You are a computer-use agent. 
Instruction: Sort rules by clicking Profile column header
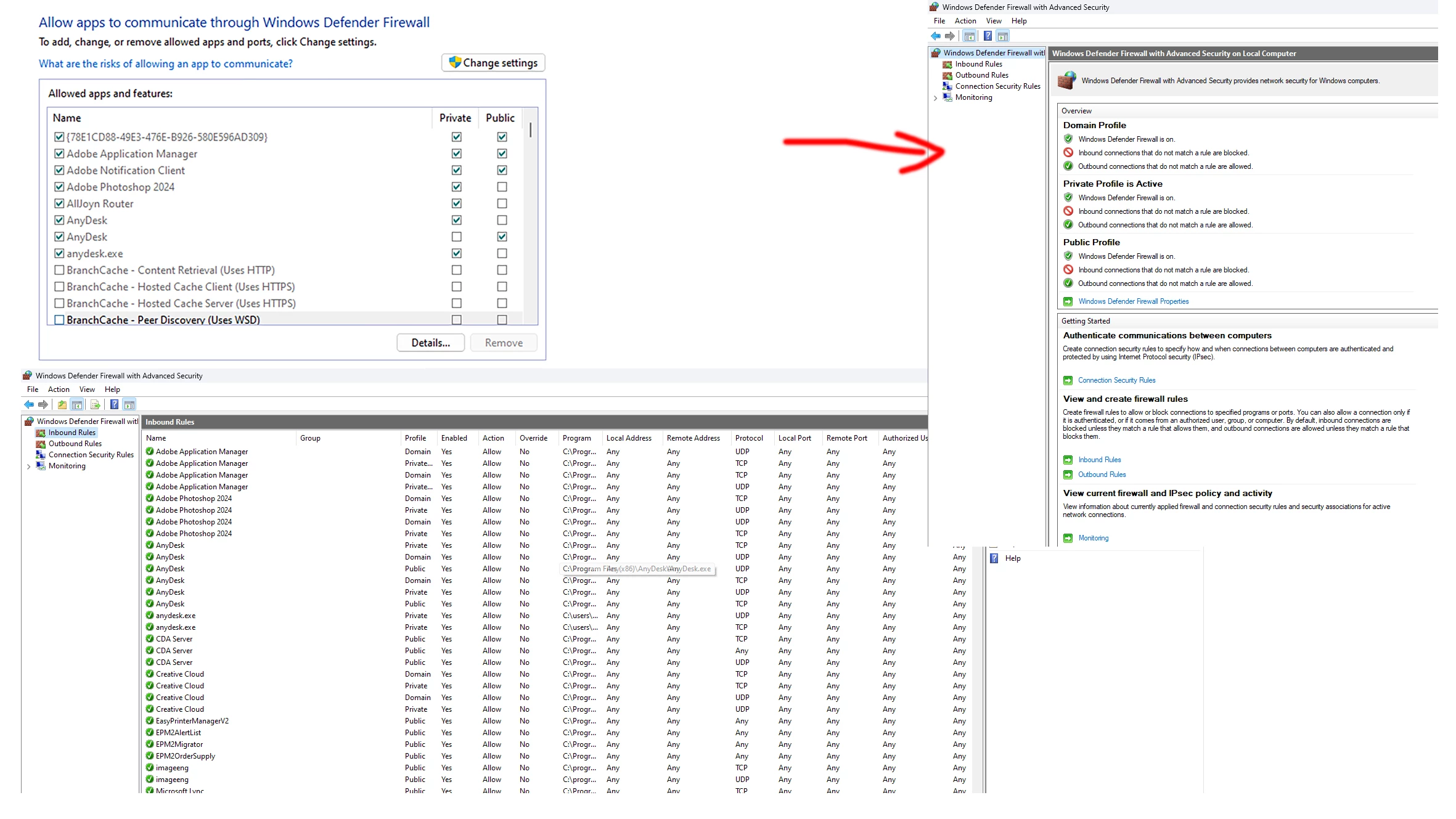(x=415, y=438)
